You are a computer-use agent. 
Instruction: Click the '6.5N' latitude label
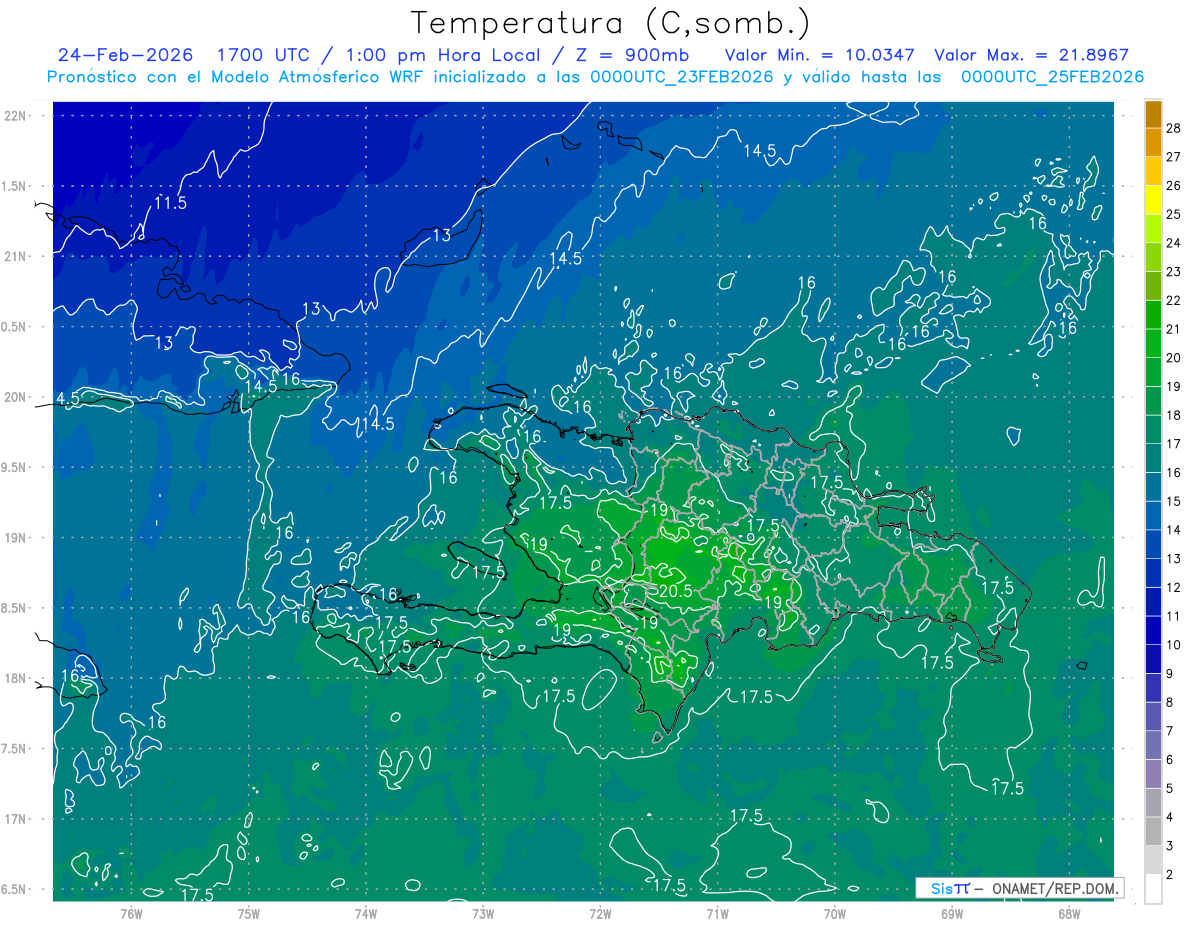[14, 889]
